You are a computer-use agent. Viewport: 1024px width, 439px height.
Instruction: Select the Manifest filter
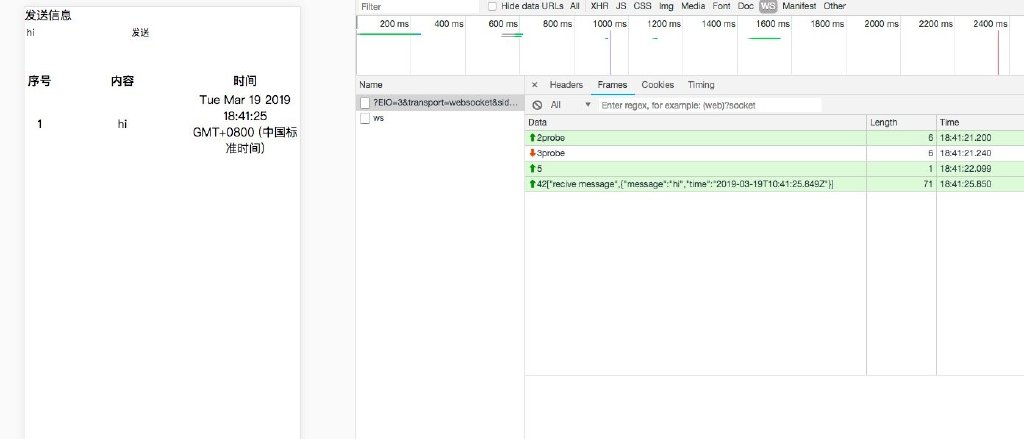(799, 6)
